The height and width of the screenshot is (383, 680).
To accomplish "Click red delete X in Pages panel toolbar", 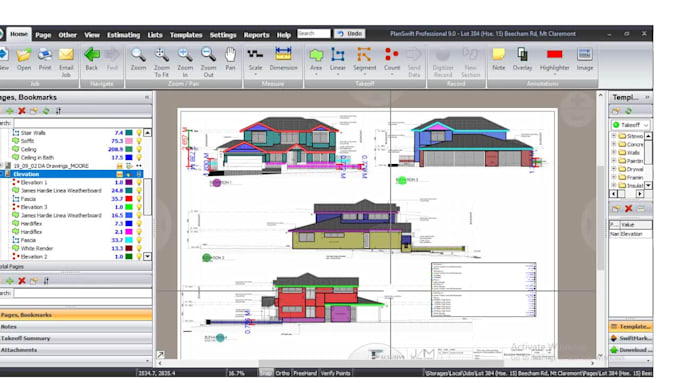I will point(22,111).
